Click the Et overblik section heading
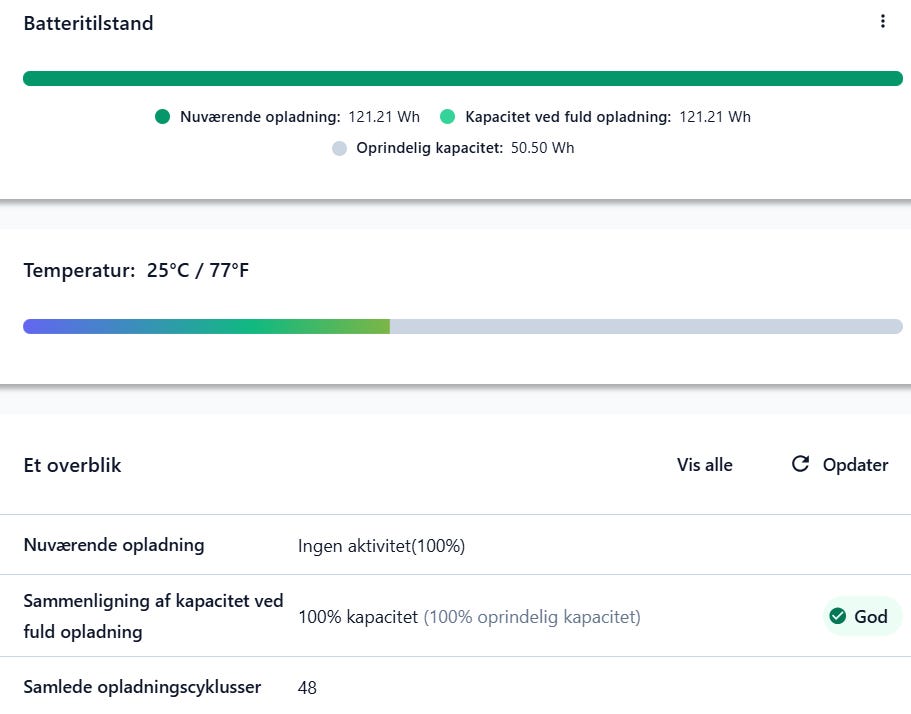The image size is (911, 714). pyautogui.click(x=72, y=465)
